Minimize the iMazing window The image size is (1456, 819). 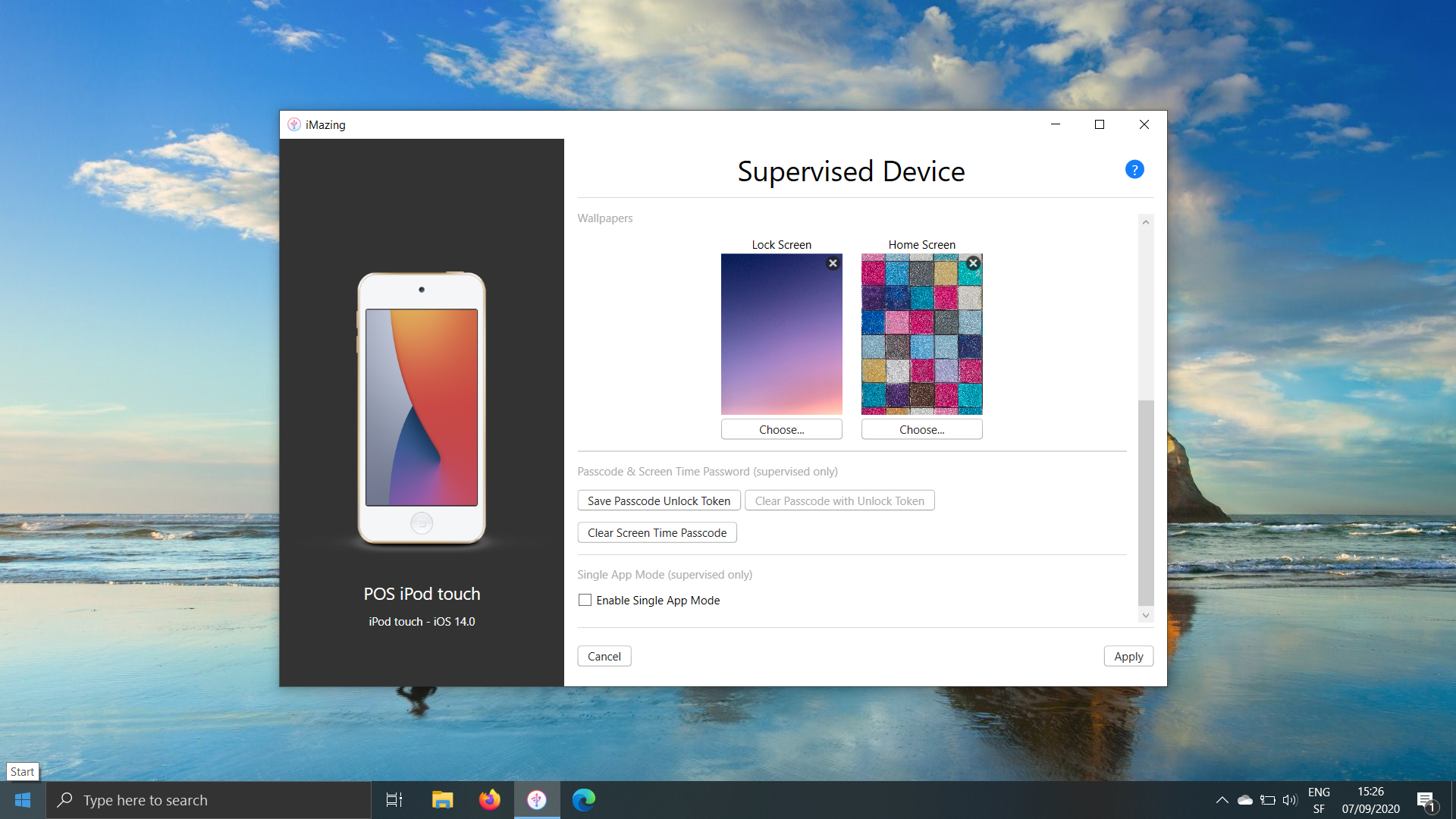pos(1055,124)
